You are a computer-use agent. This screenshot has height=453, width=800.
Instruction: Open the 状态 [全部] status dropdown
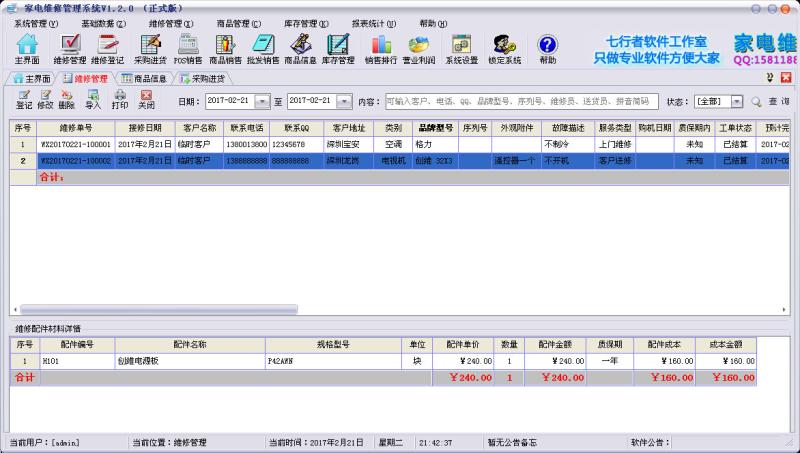click(x=737, y=102)
